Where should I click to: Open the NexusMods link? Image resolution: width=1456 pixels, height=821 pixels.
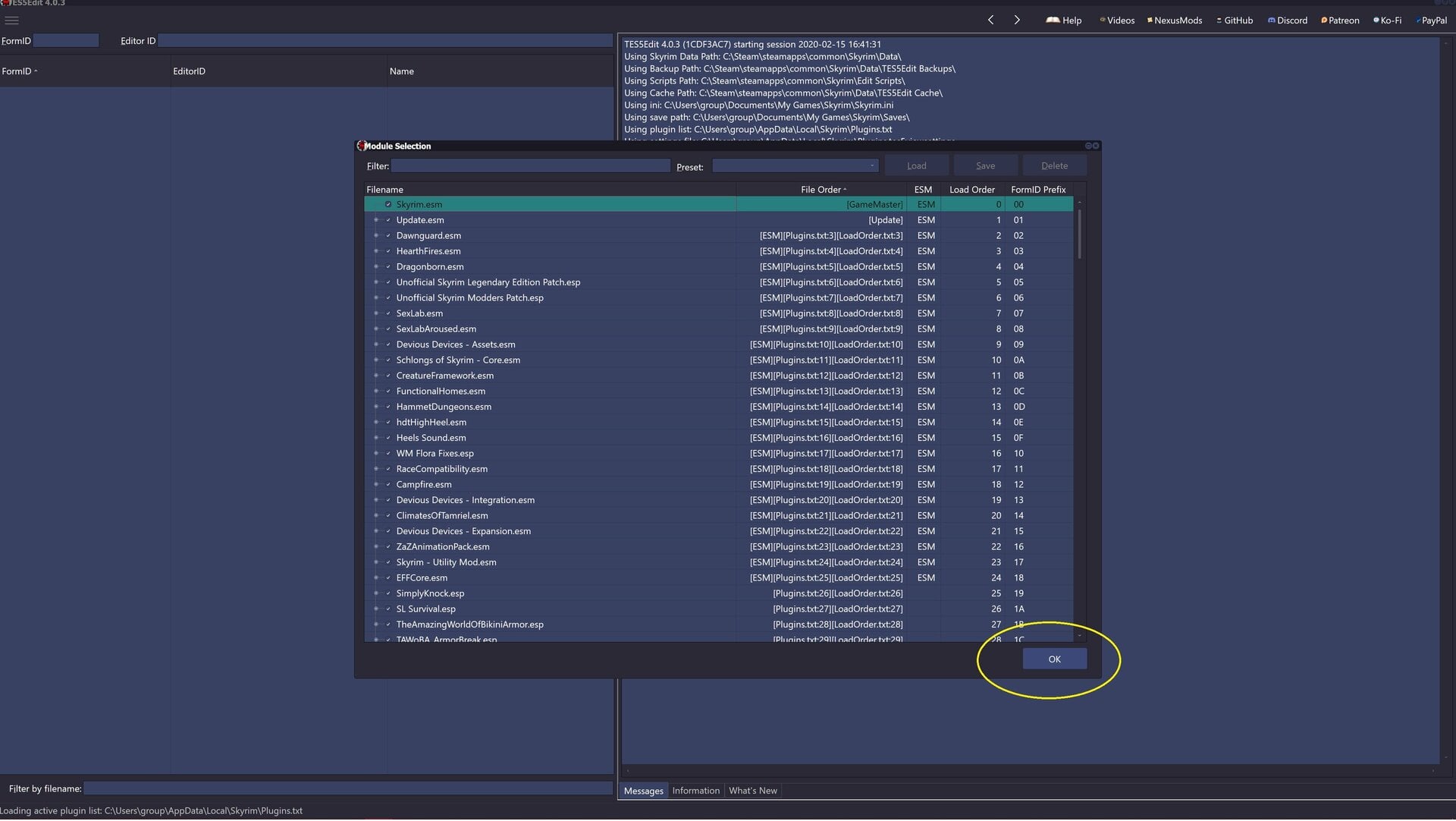[x=1175, y=20]
